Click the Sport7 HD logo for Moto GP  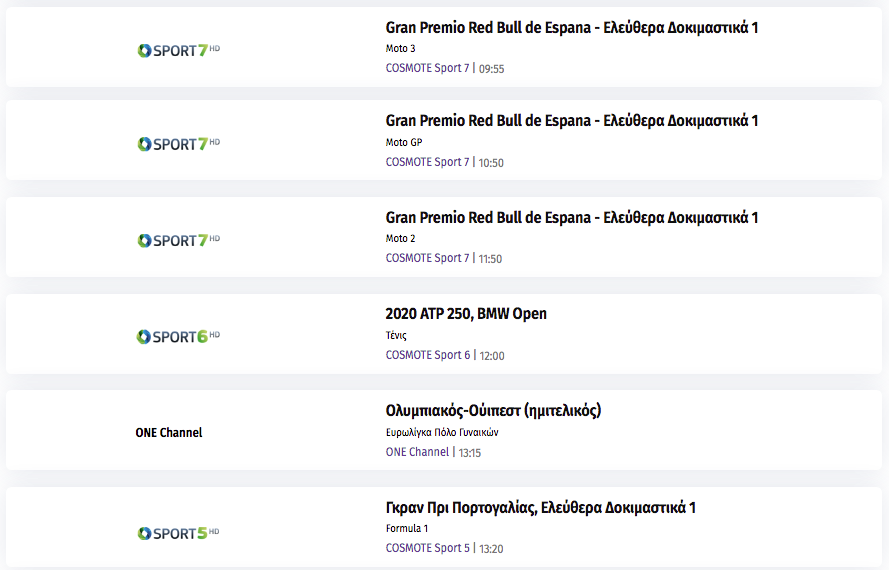pos(179,144)
